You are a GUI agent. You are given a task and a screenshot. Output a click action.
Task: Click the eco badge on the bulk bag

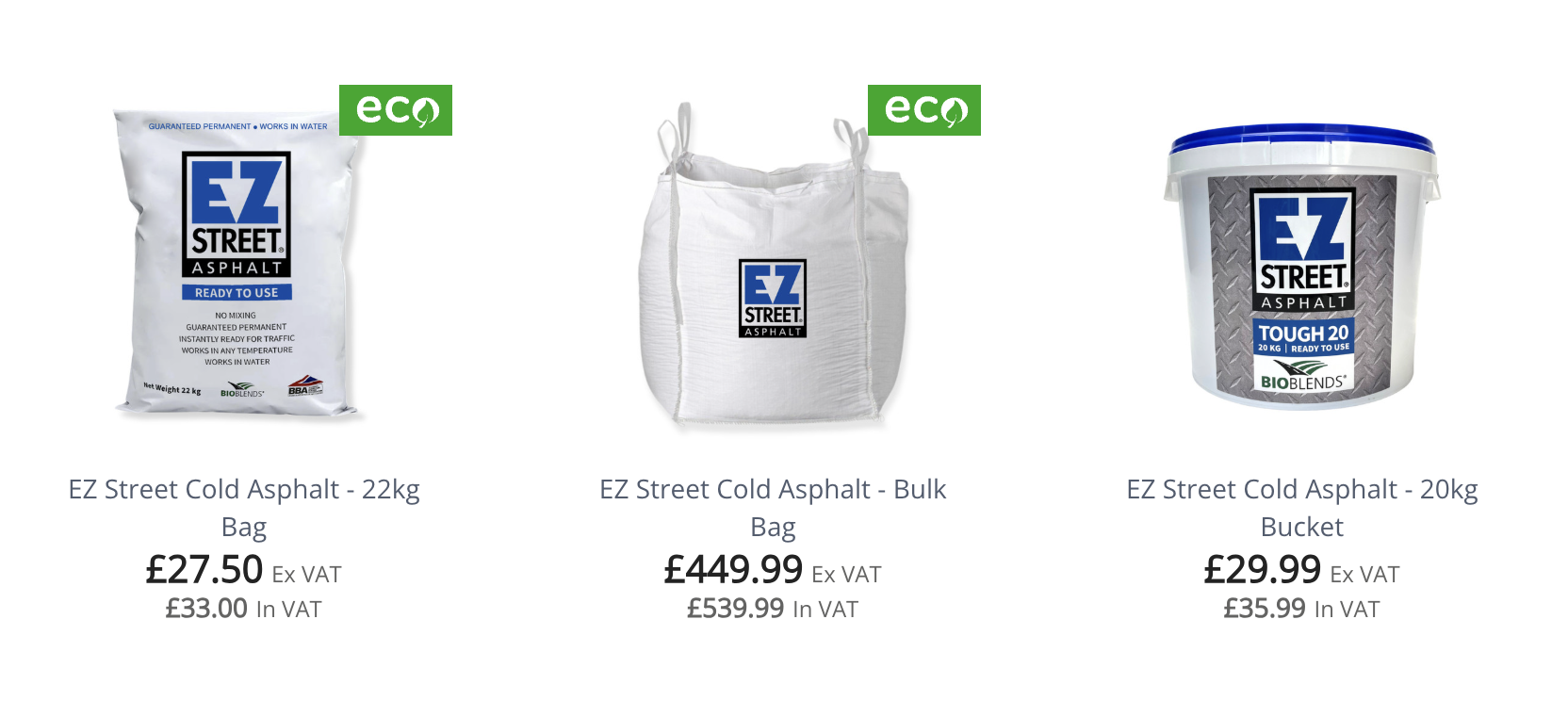click(924, 110)
